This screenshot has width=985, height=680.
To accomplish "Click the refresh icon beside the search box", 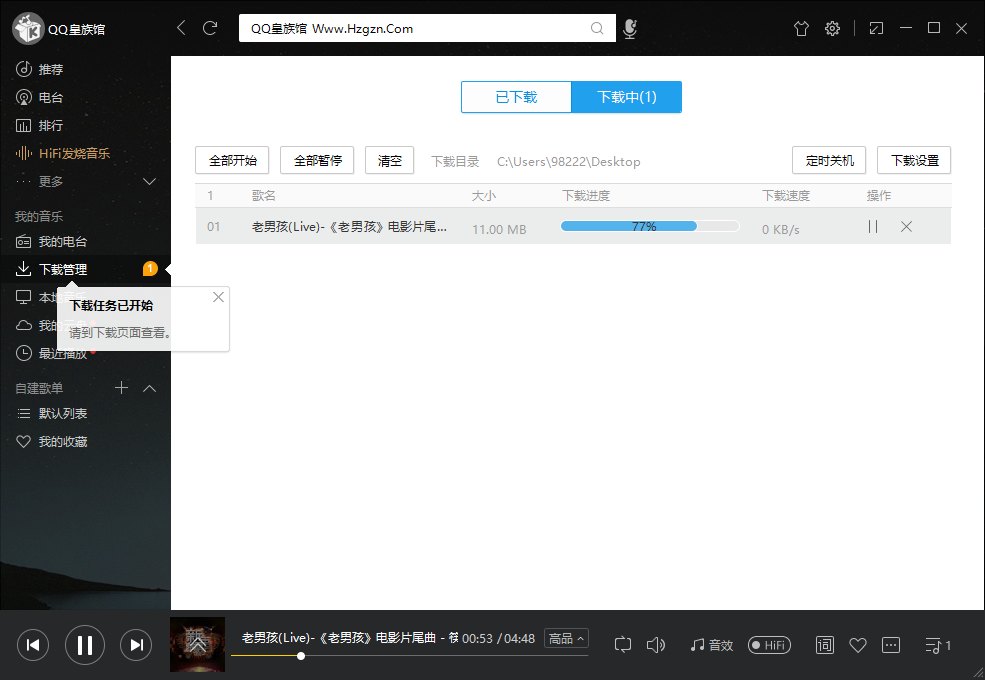I will coord(210,28).
